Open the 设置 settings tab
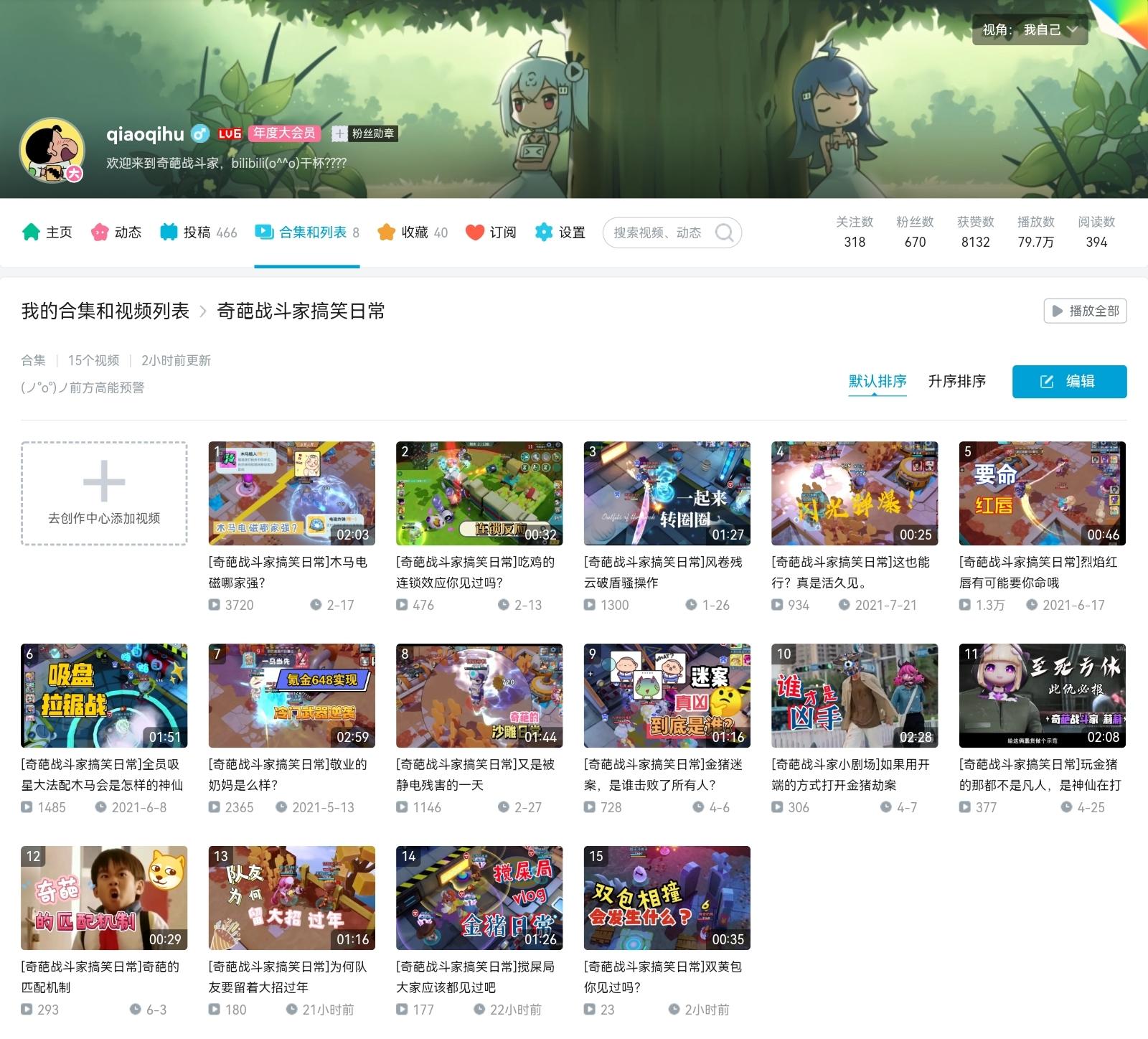Screen dimensions: 1148x1039 point(560,232)
